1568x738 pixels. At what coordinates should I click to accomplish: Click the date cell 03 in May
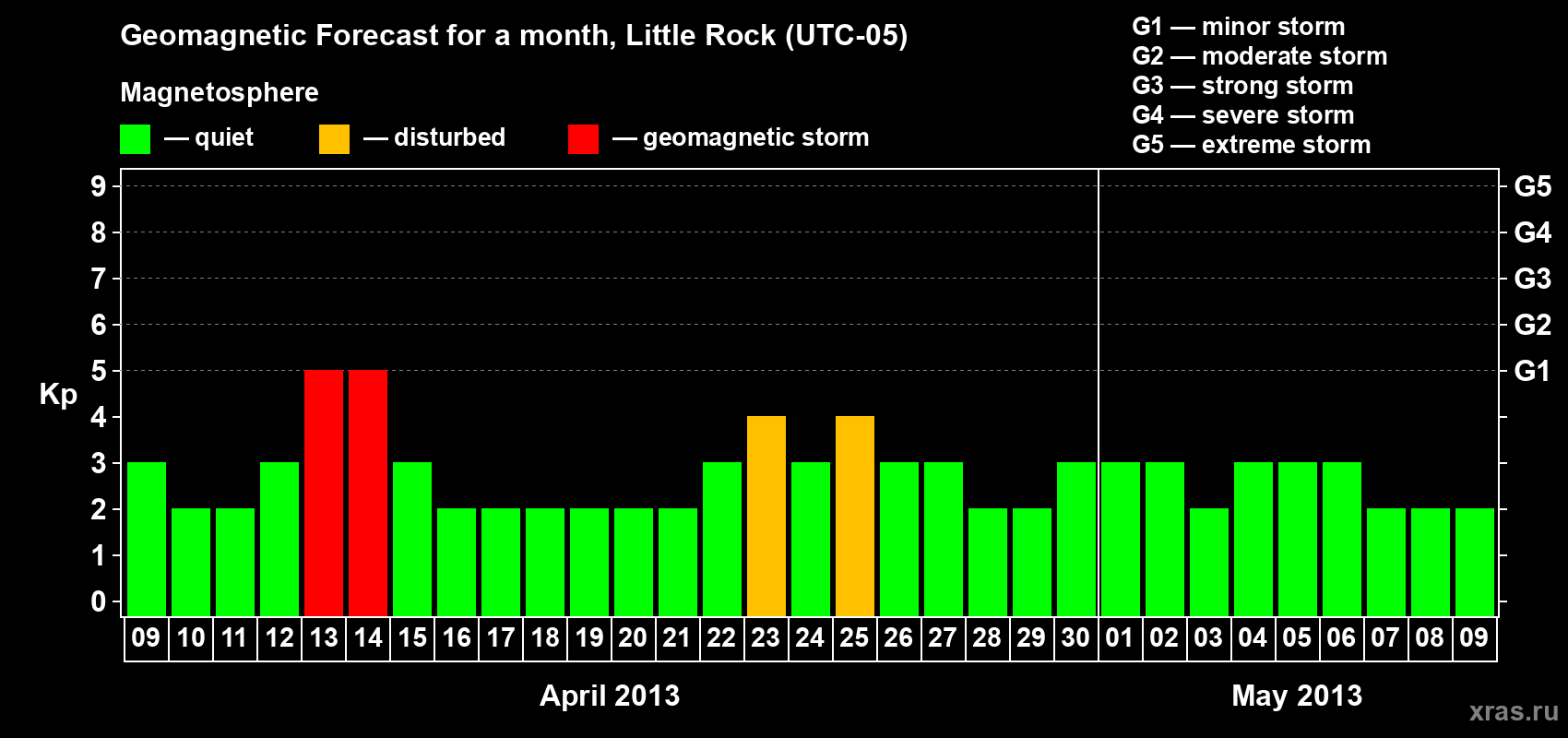[1209, 638]
